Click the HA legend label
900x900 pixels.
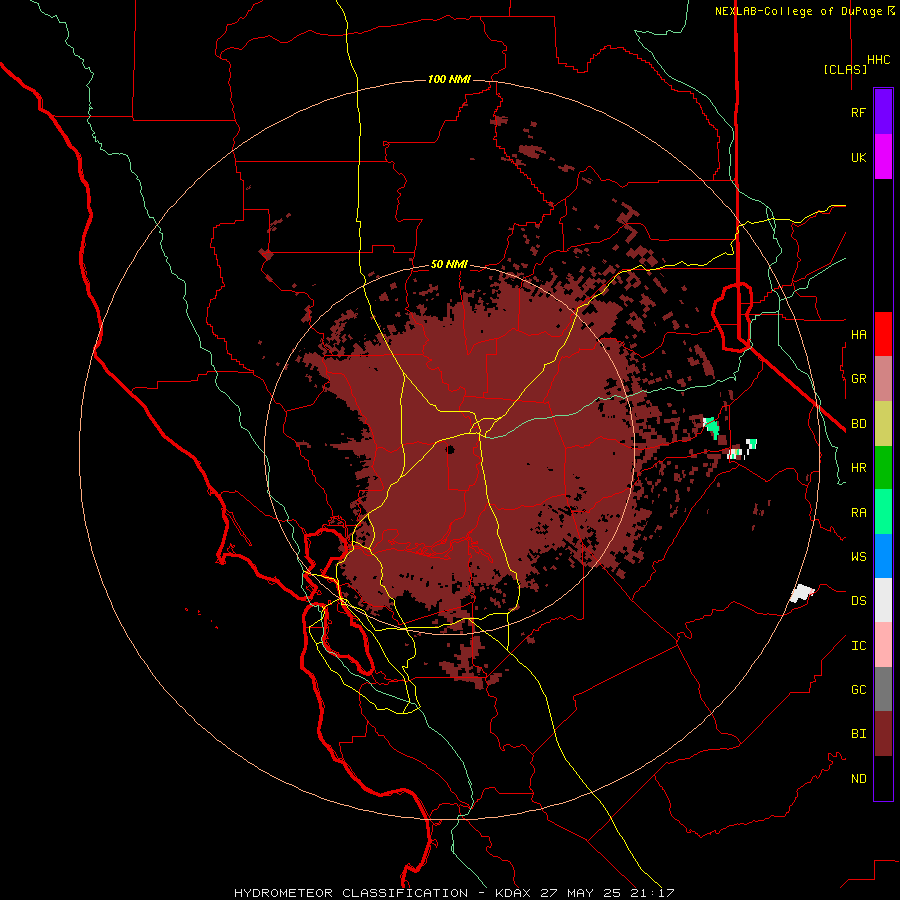(x=858, y=335)
